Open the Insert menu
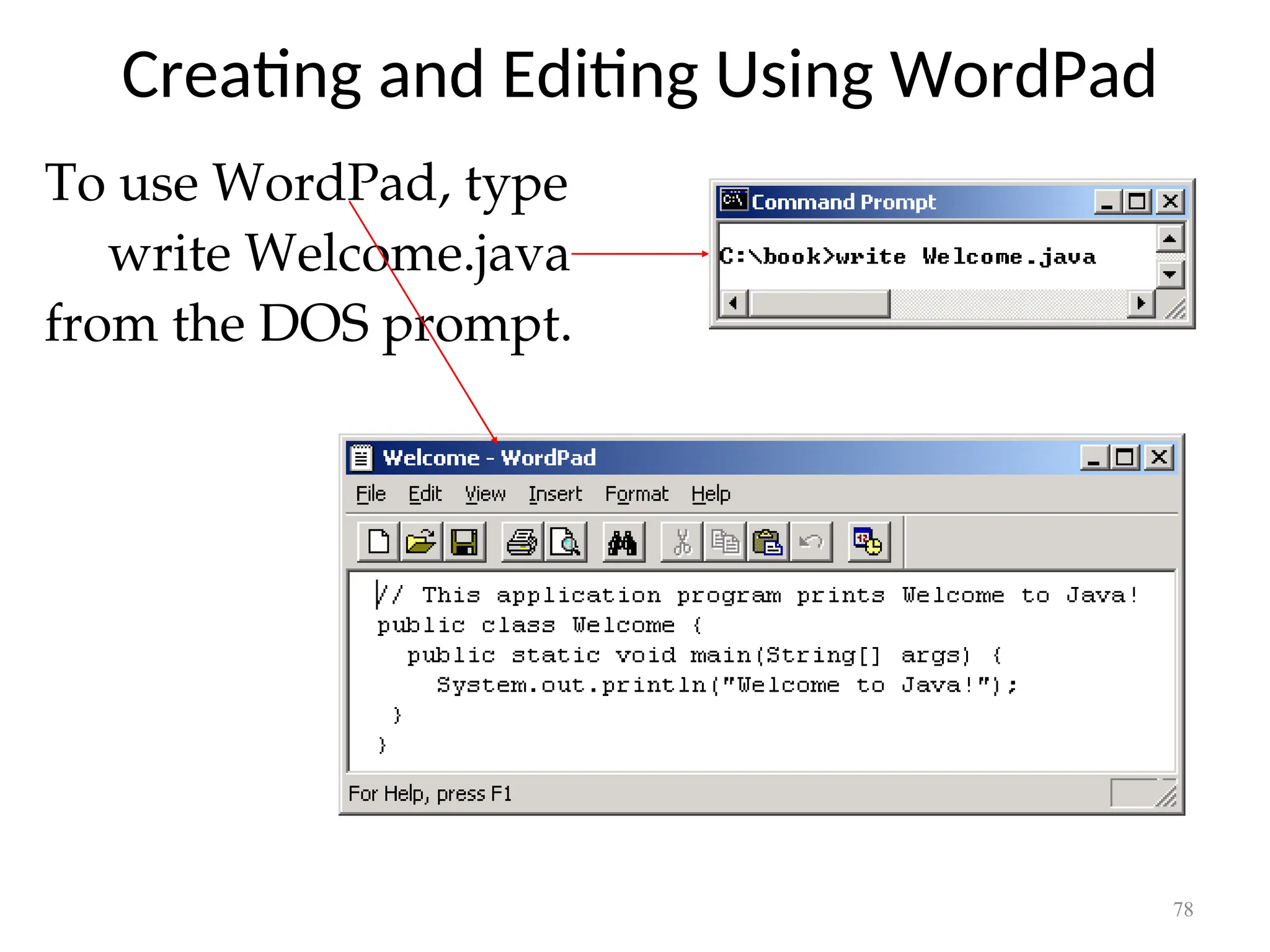 [x=555, y=494]
